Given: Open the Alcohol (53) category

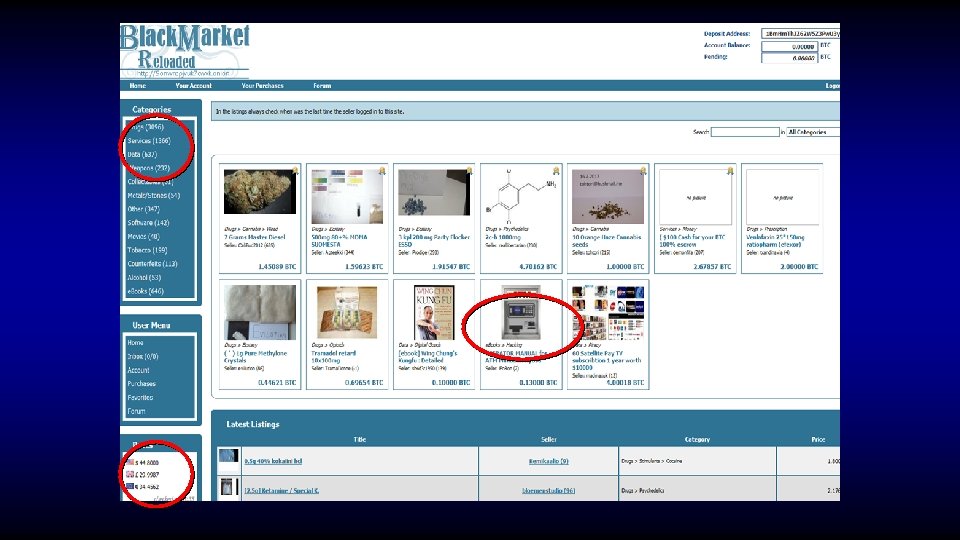Looking at the screenshot, I should [144, 277].
